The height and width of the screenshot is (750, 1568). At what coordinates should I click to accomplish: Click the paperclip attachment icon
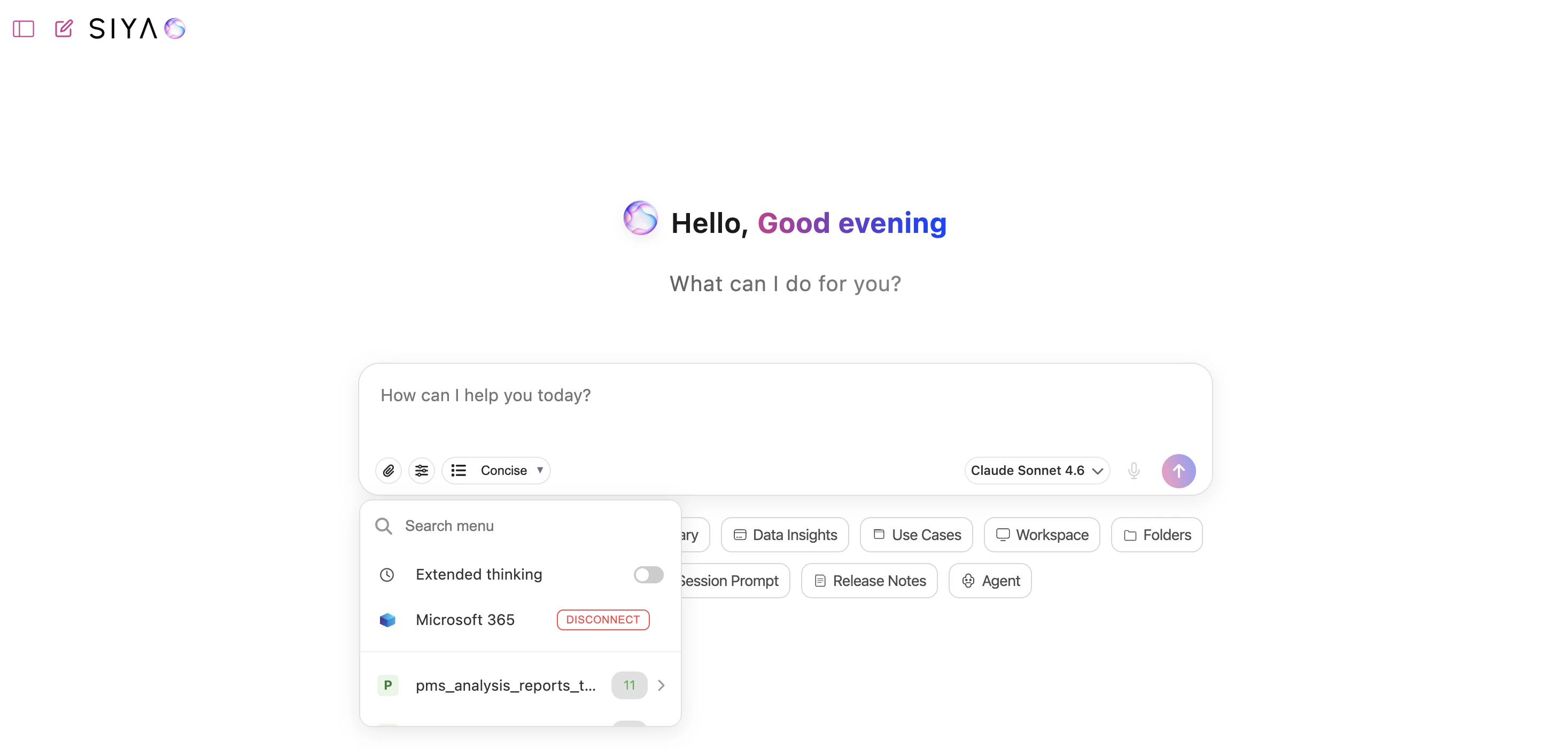(389, 470)
